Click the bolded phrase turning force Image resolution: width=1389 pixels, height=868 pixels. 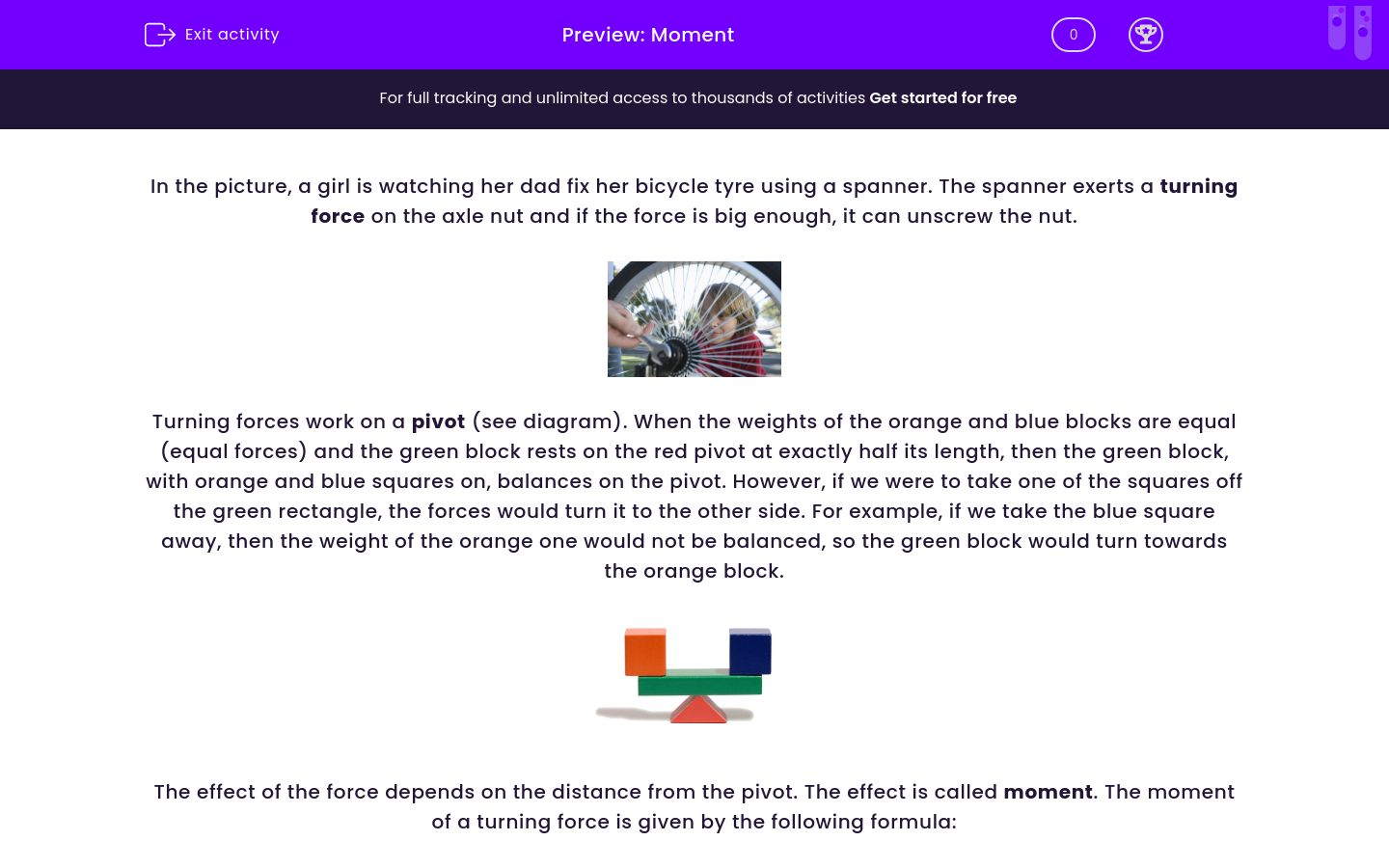coord(1198,186)
